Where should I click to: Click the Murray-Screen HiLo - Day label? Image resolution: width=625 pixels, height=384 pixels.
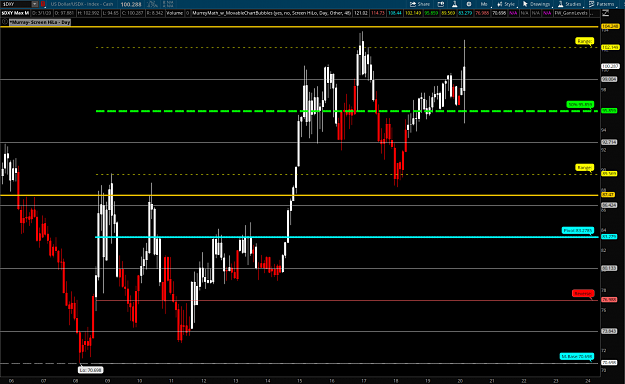pos(40,22)
